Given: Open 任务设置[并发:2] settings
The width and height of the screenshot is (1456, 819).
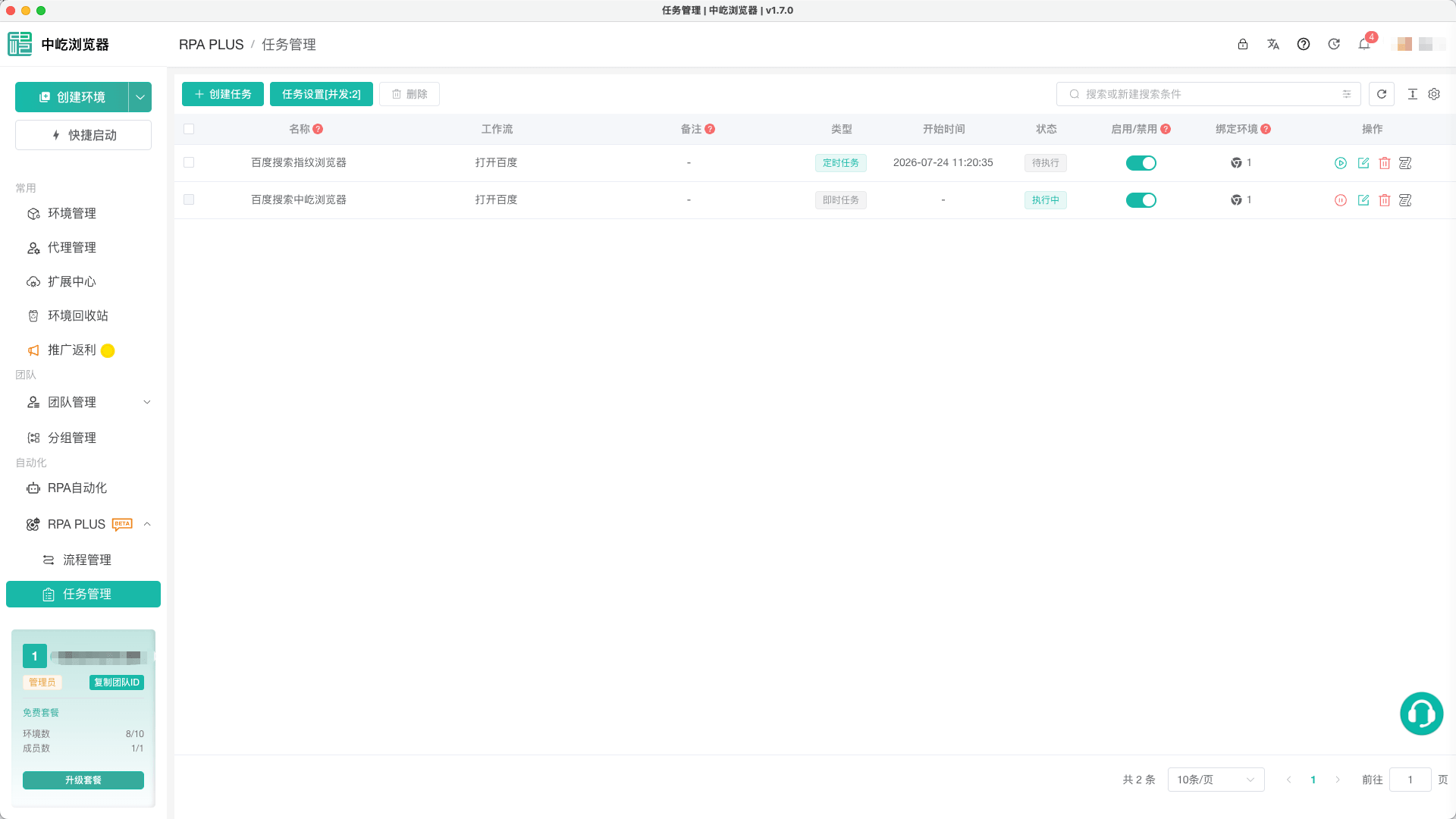Looking at the screenshot, I should 322,94.
